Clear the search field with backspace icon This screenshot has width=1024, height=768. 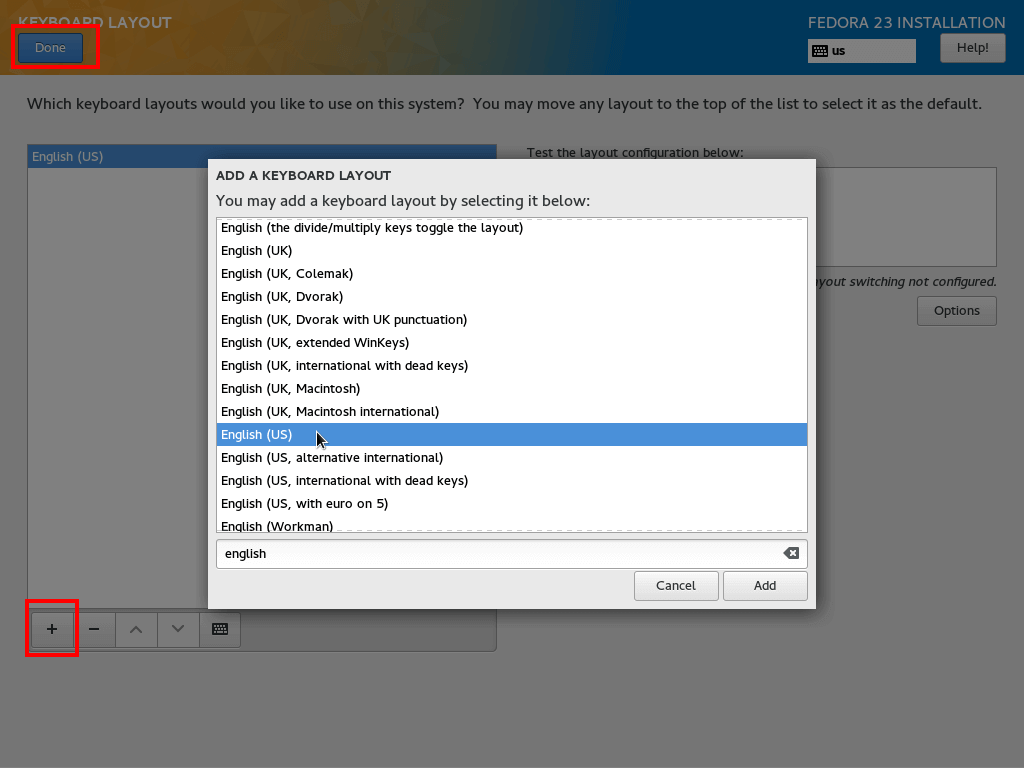790,553
